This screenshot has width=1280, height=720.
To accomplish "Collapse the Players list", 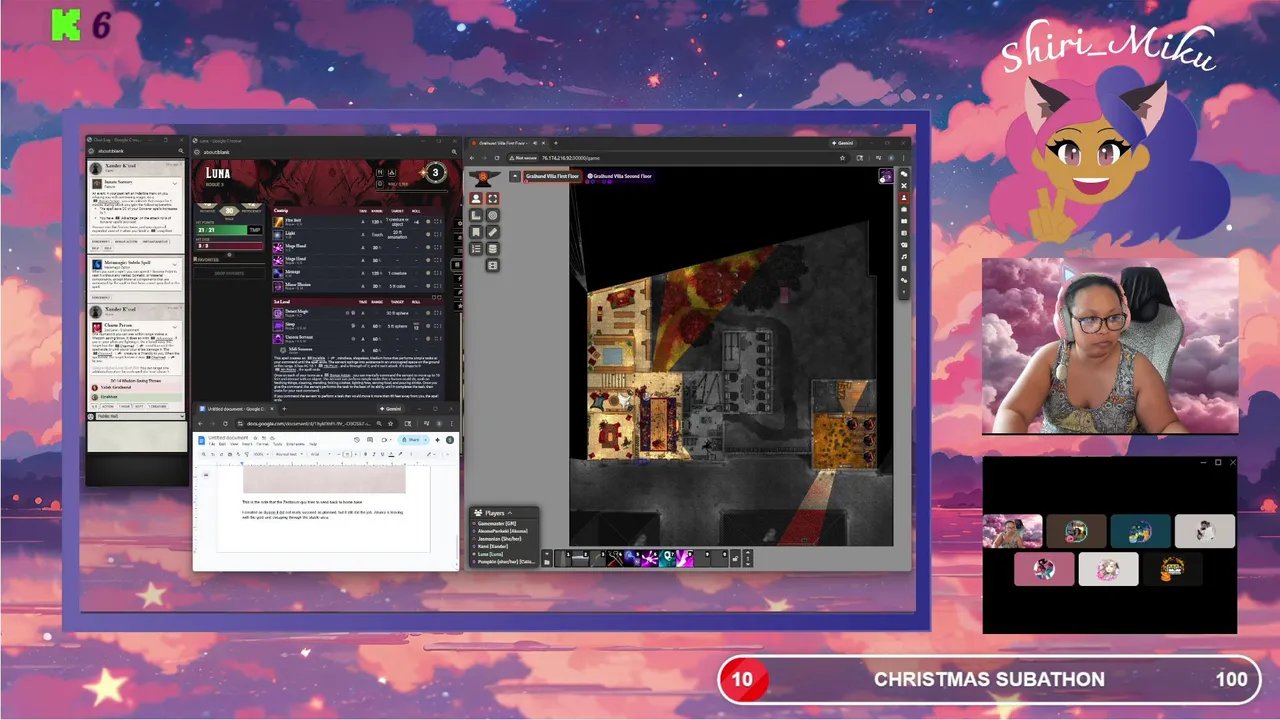I will 510,513.
